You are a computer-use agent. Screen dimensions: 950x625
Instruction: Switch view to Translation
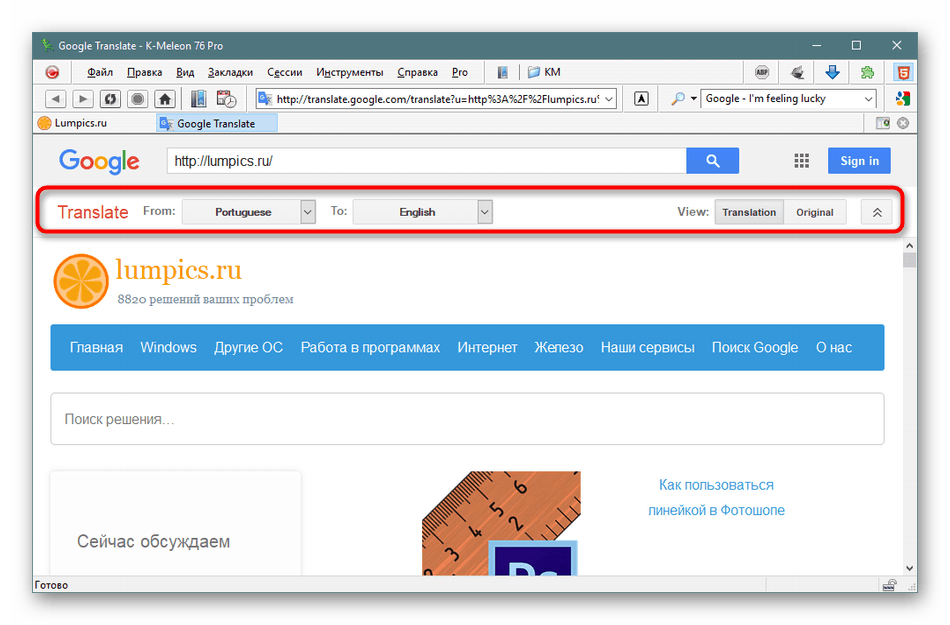tap(749, 212)
